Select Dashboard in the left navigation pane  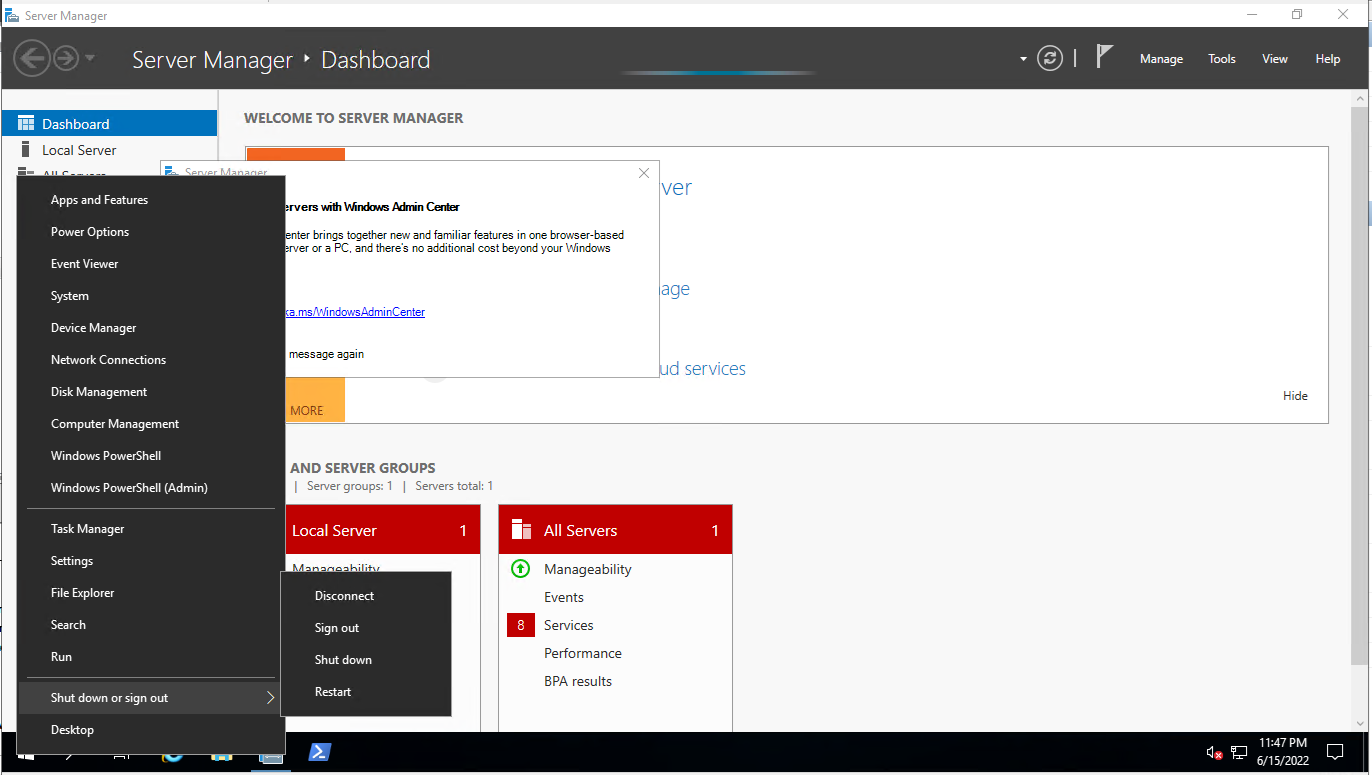[x=109, y=124]
